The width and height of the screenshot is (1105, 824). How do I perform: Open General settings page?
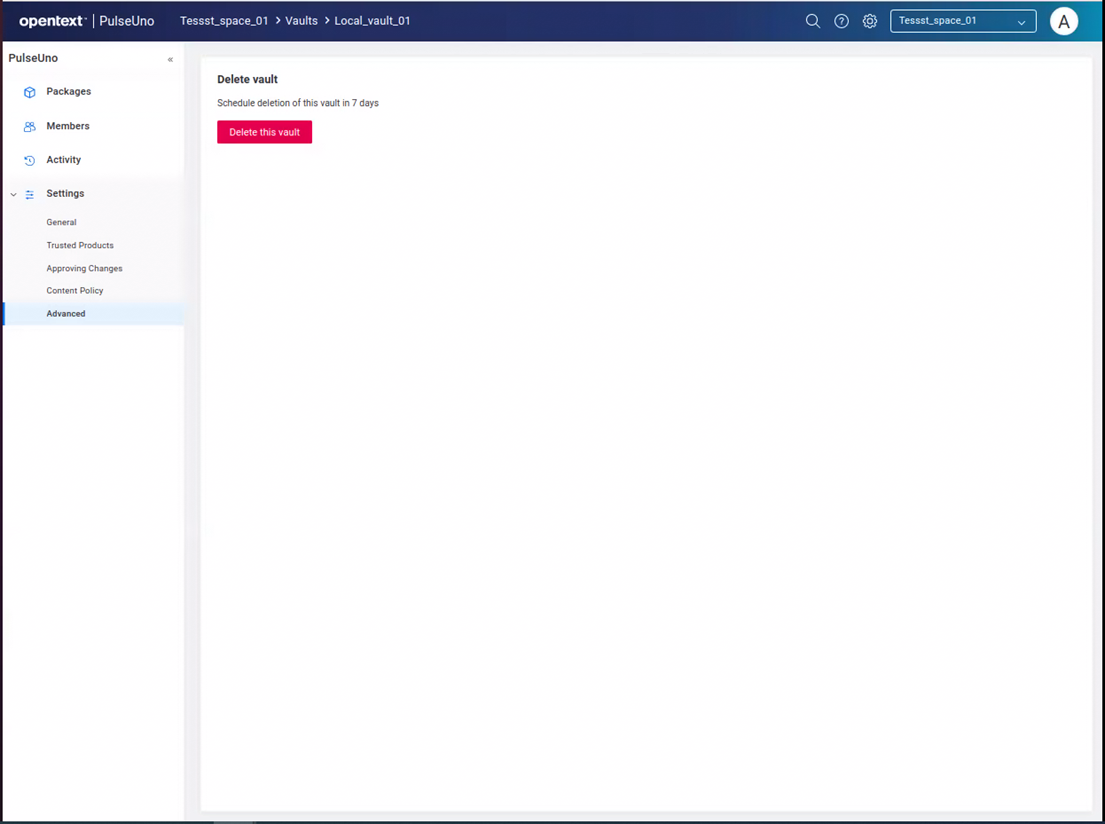coord(61,222)
